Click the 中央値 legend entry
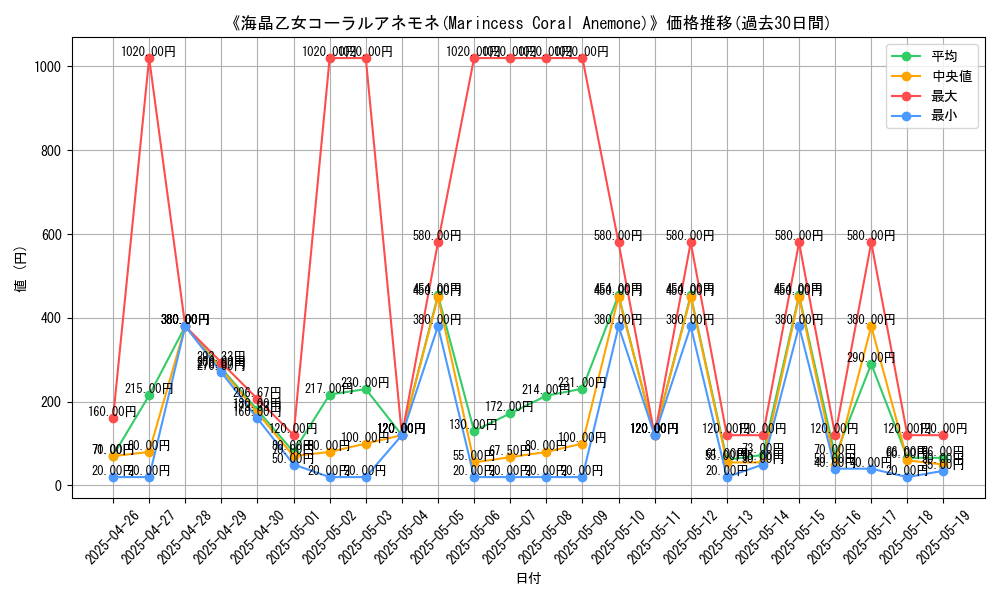Screen dimensions: 1000x600 932,76
